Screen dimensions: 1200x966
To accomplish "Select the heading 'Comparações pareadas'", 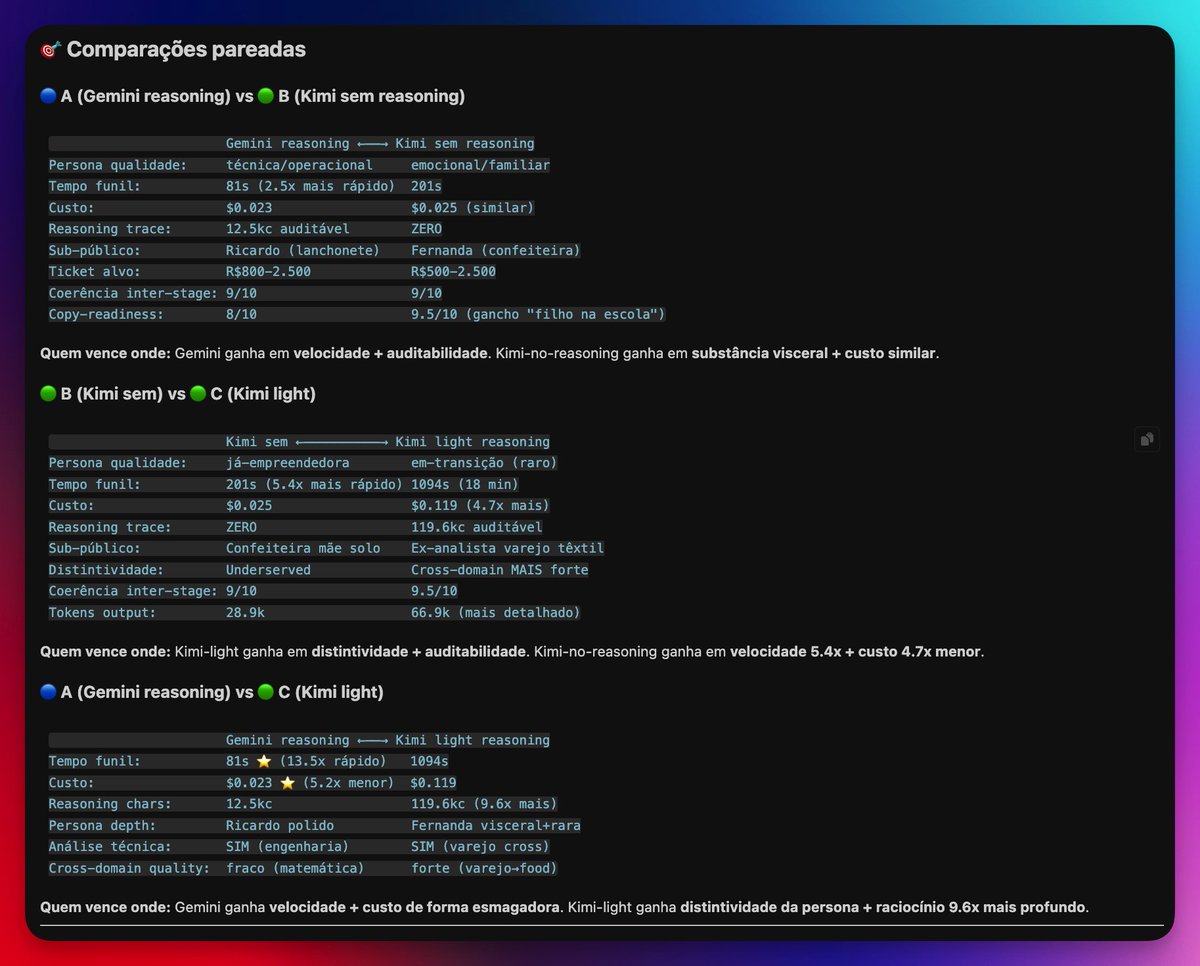I will click(186, 49).
